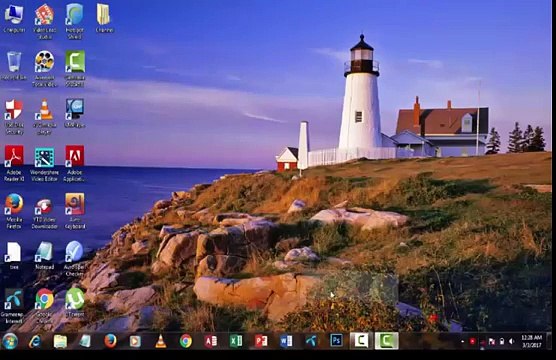Open the volume speaker tray icon
The width and height of the screenshot is (556, 360).
point(512,342)
